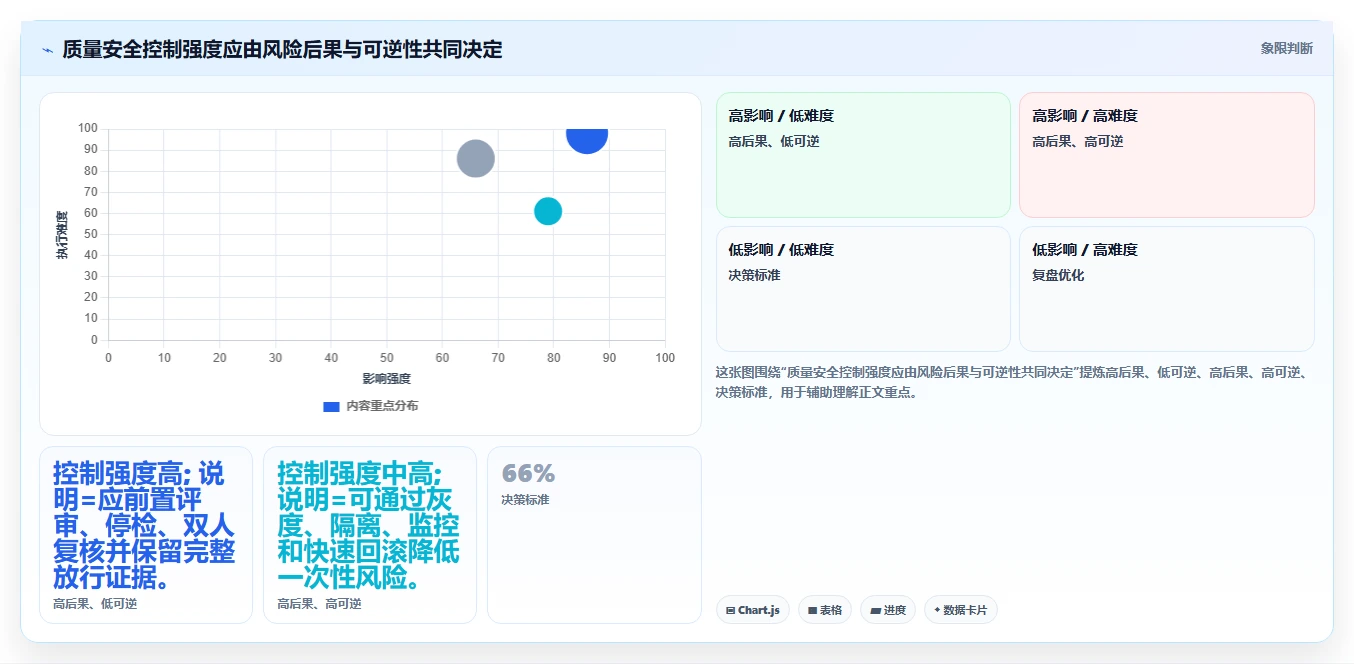The image size is (1354, 664).
Task: Click the 控制强度中高 card text
Action: 369,525
